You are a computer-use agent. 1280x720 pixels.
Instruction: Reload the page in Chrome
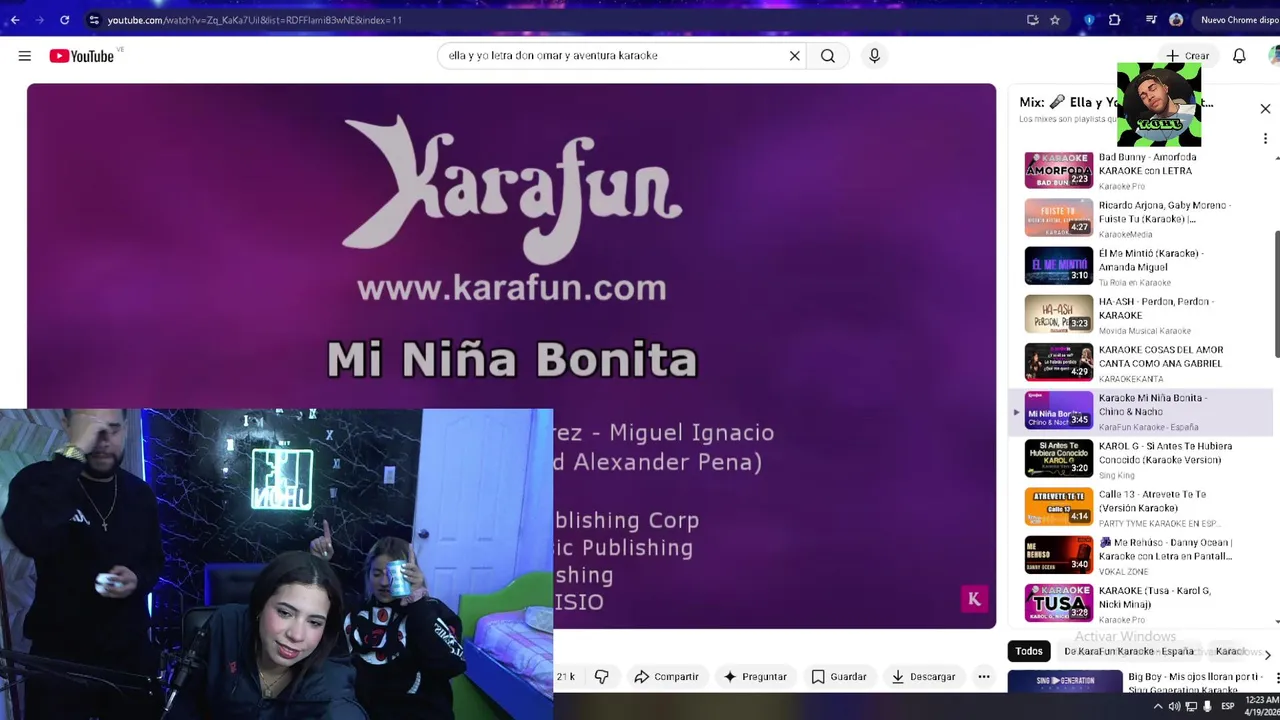(65, 20)
